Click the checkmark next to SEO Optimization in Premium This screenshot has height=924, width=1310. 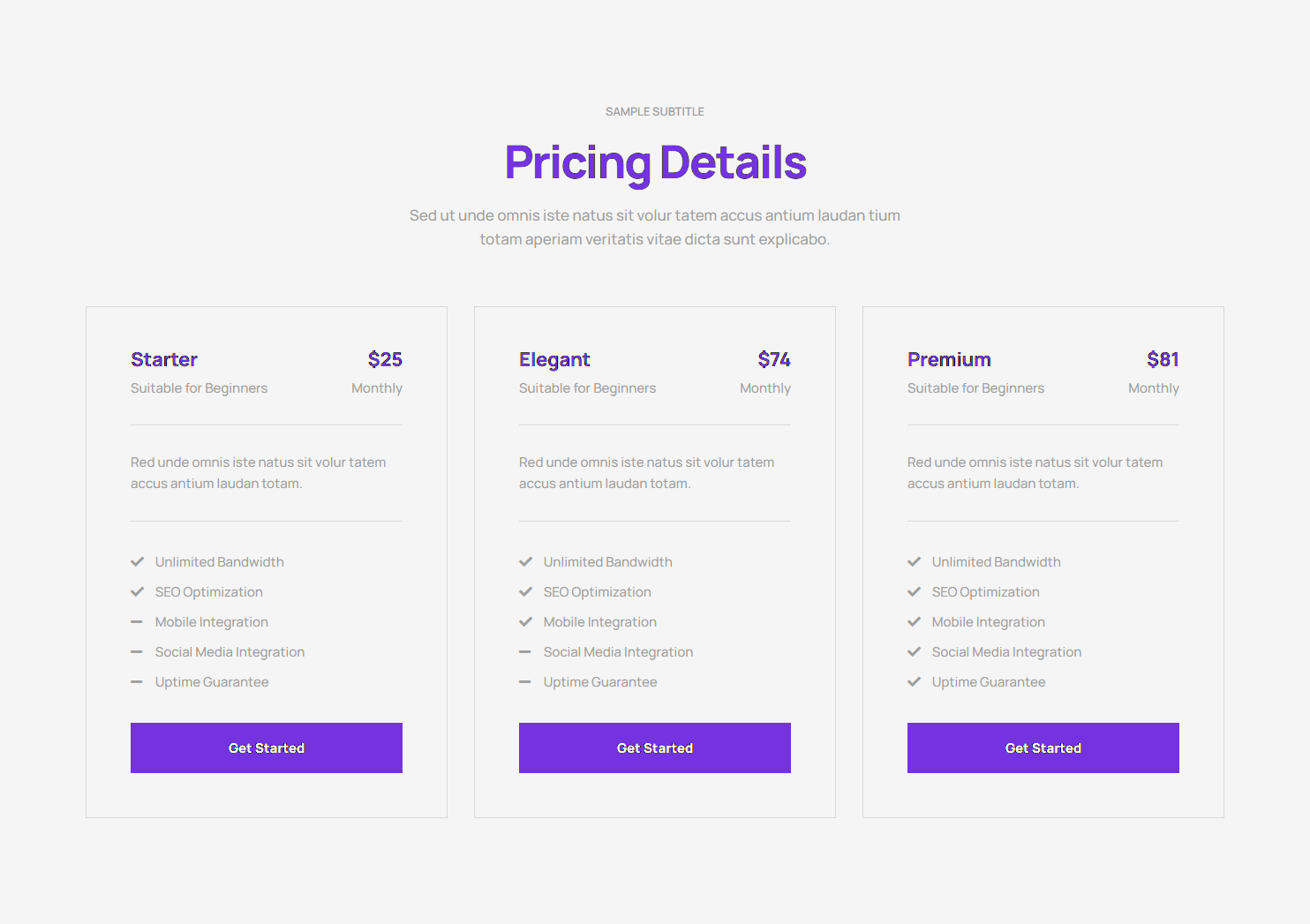pyautogui.click(x=915, y=591)
